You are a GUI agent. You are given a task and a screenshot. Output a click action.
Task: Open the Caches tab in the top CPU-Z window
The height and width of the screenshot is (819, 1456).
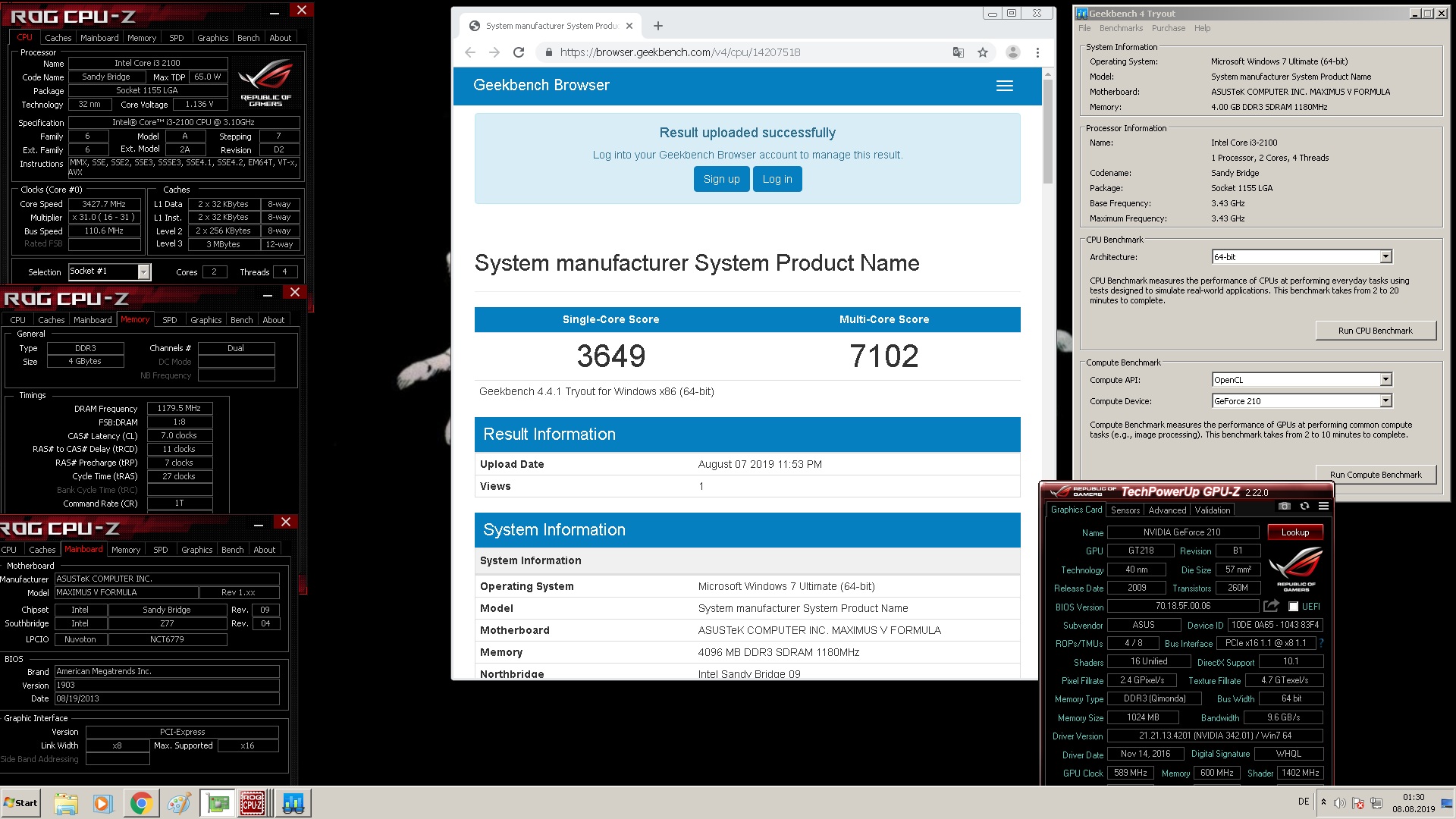click(x=58, y=38)
